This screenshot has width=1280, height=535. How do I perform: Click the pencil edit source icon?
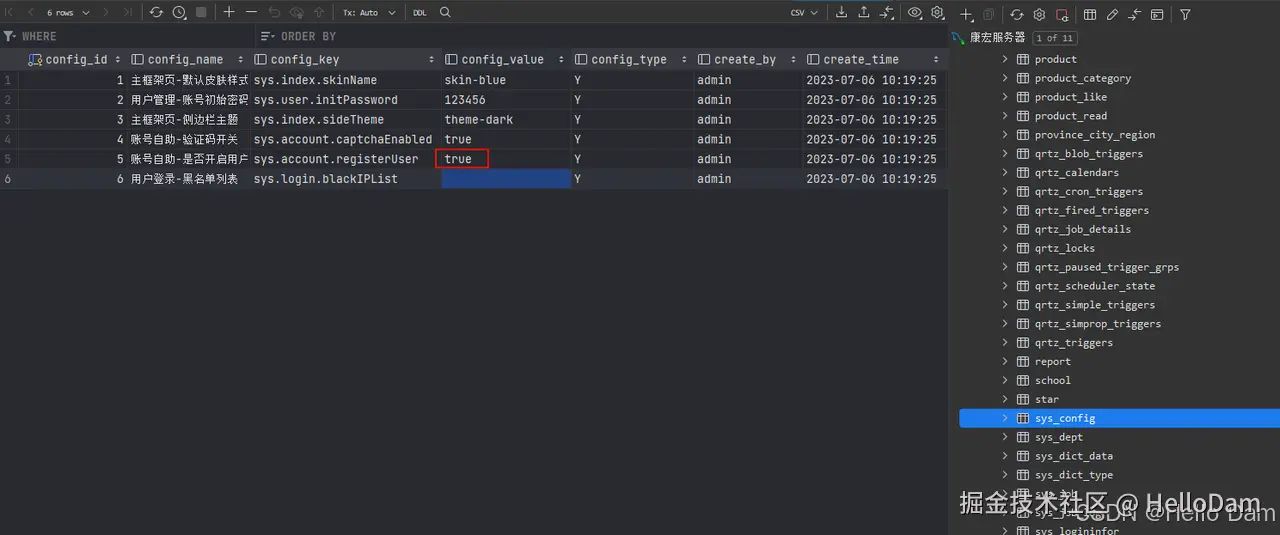tap(1112, 15)
